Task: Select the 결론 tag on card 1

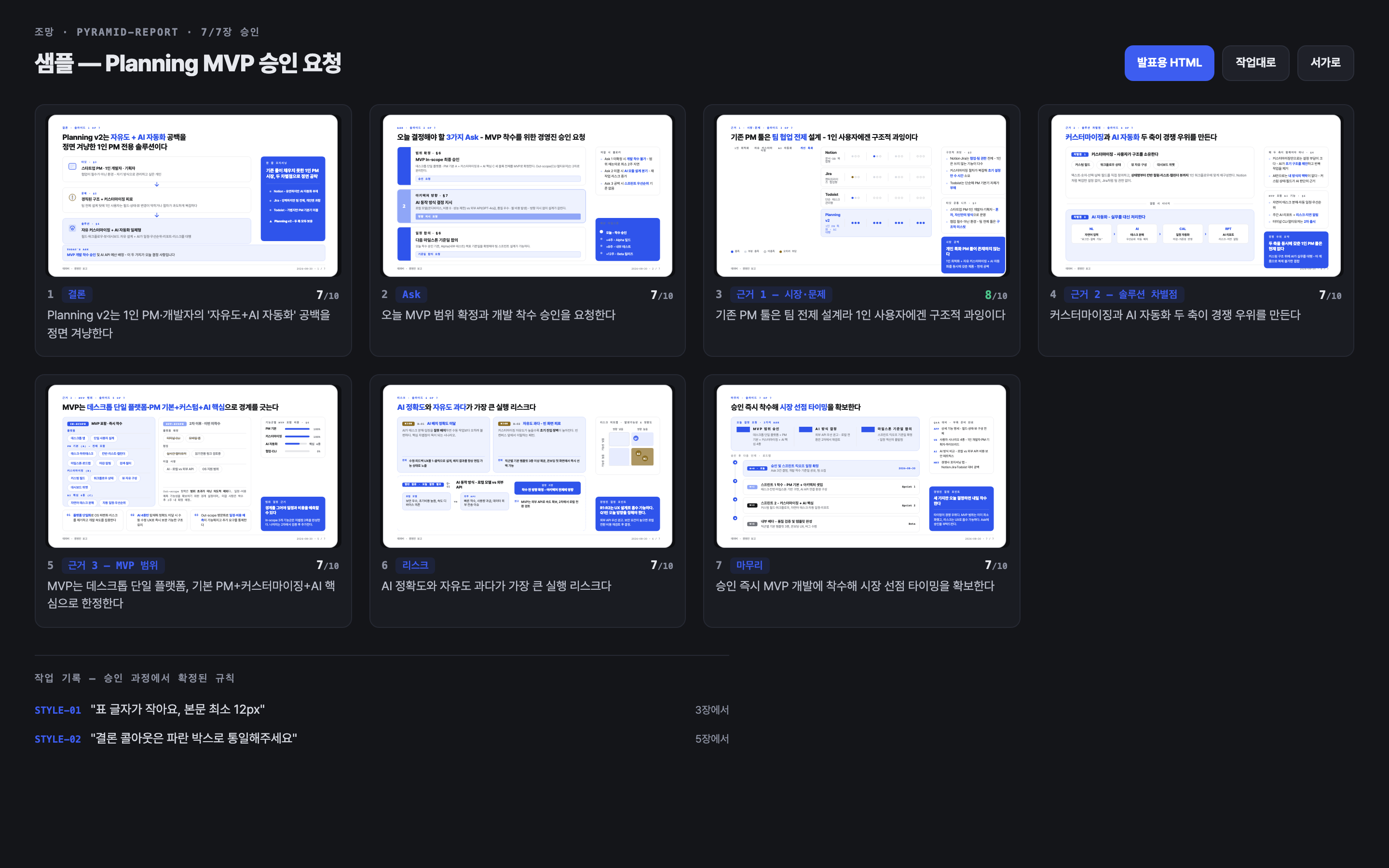Action: coord(76,295)
